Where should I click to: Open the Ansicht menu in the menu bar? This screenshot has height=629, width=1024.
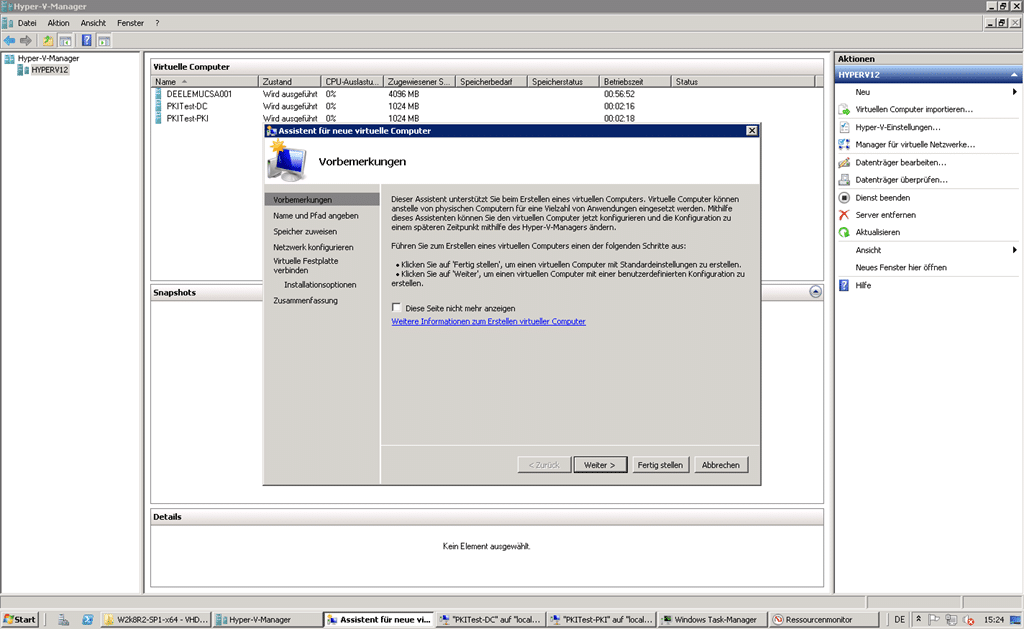(x=93, y=23)
